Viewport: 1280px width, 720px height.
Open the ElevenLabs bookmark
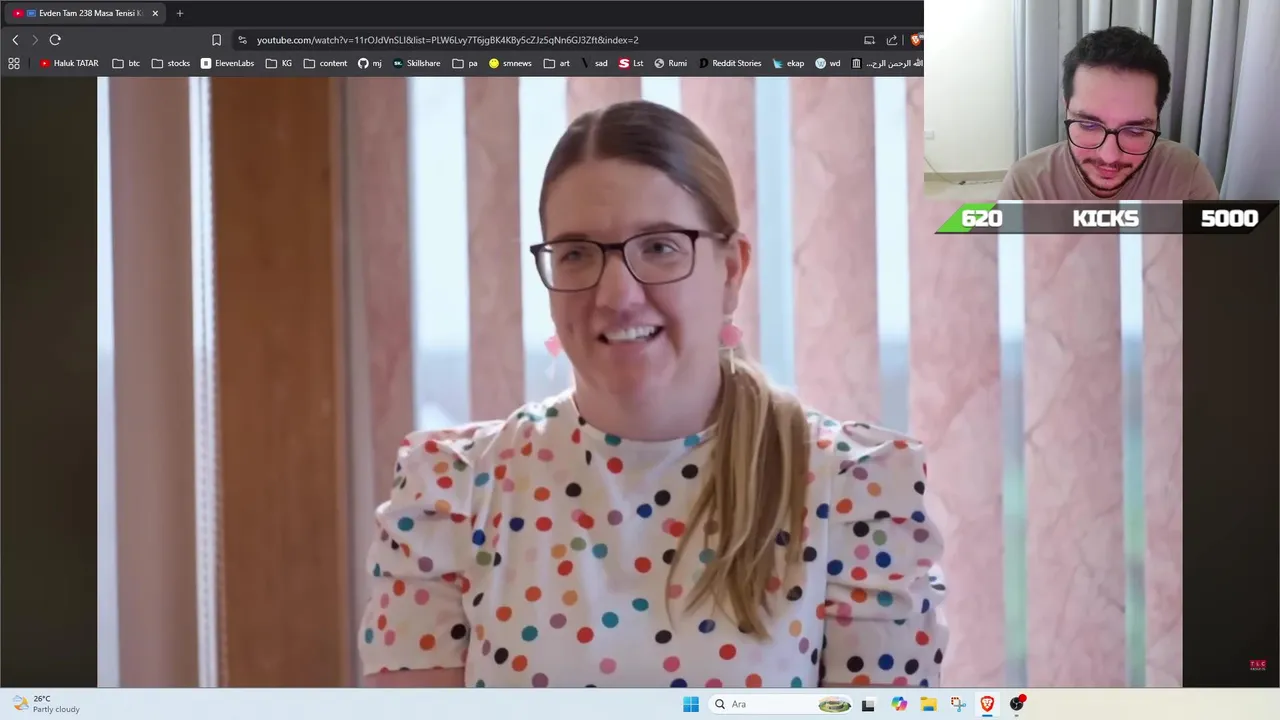pos(227,63)
